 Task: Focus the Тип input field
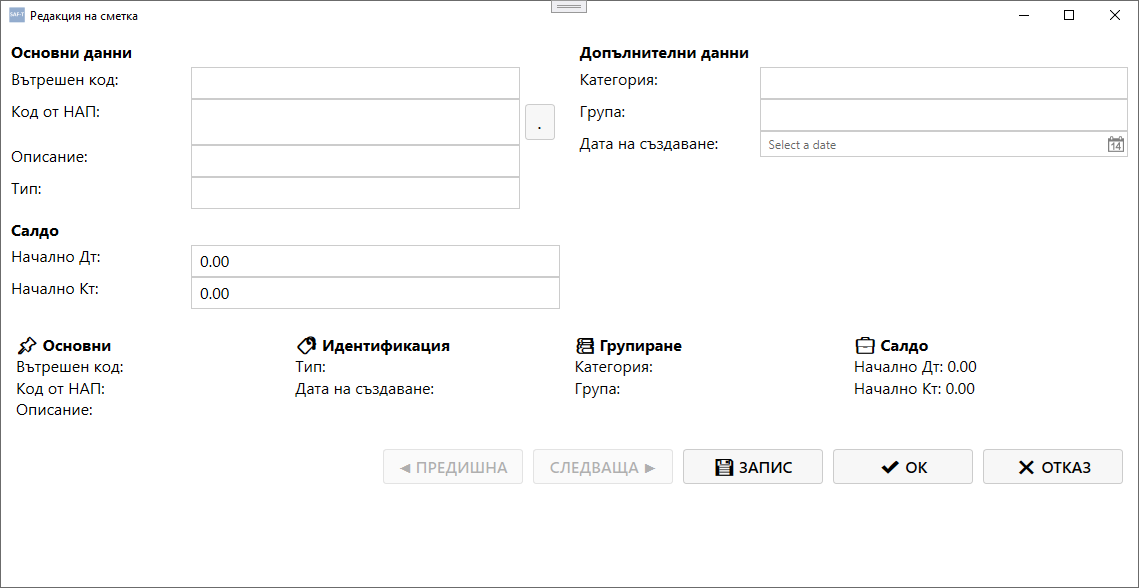click(x=355, y=193)
